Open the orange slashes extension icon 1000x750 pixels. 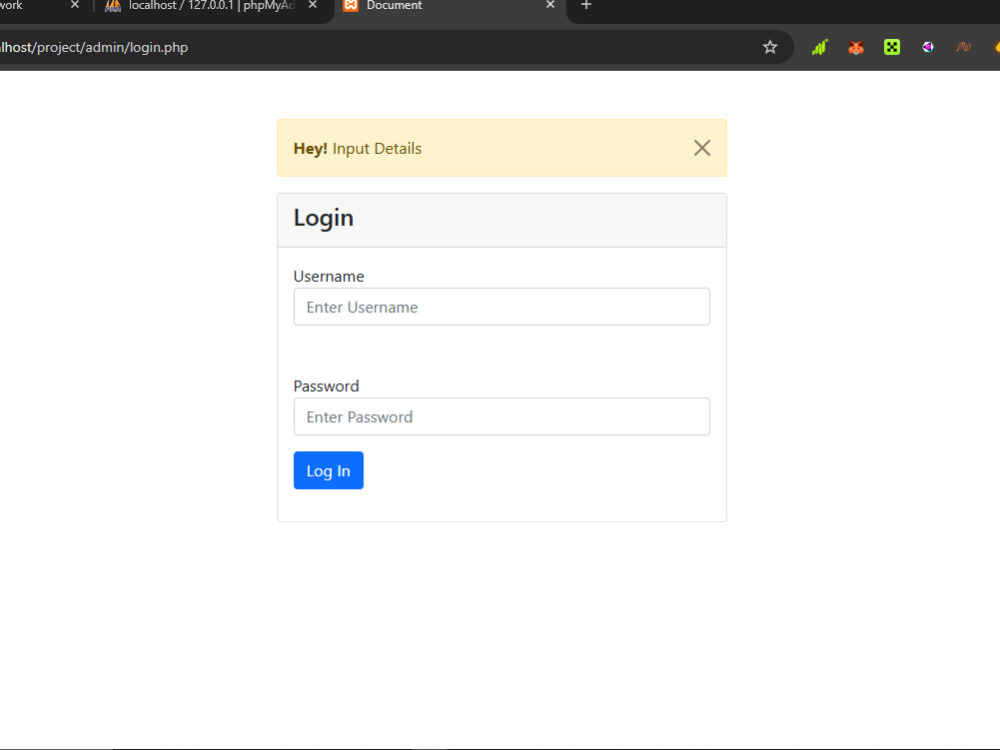(964, 47)
